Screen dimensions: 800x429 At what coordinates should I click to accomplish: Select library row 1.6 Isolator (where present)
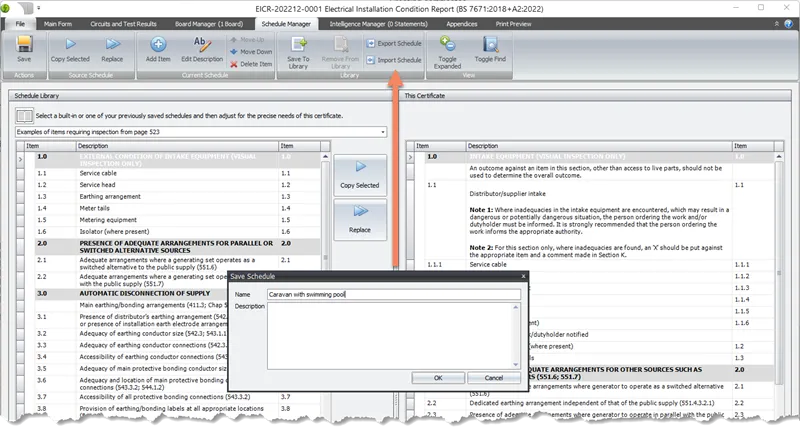coord(173,232)
